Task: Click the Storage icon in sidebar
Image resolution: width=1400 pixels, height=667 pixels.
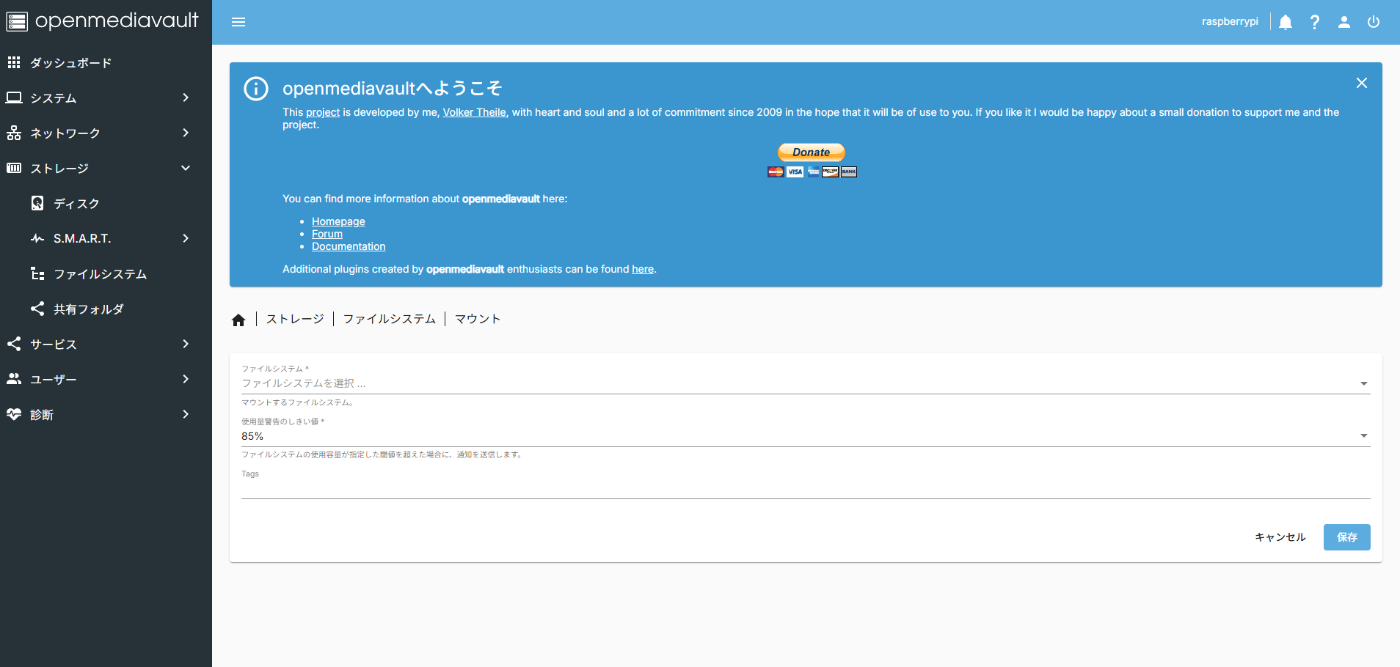Action: click(14, 168)
